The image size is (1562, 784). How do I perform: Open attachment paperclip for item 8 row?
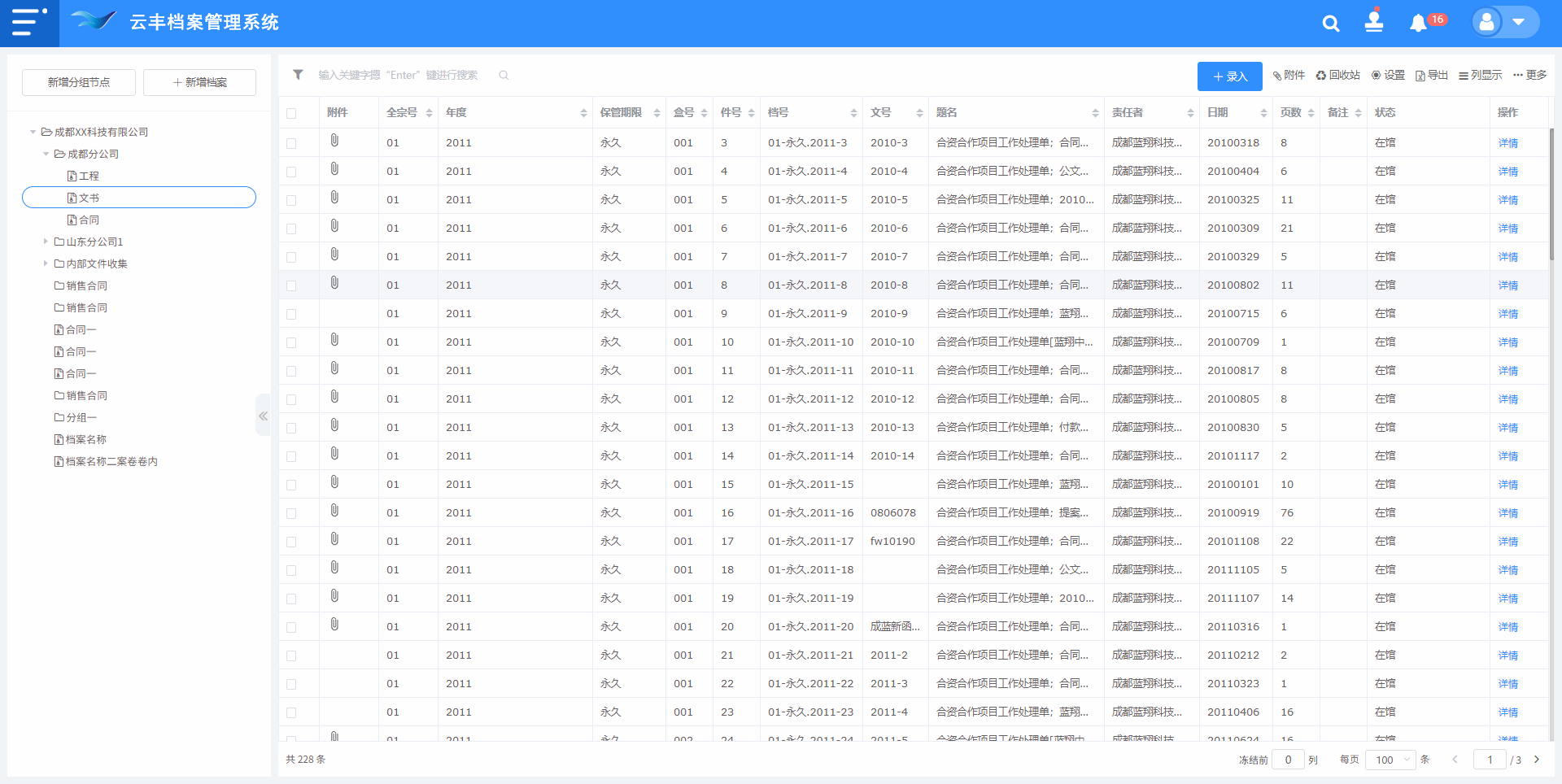click(334, 283)
